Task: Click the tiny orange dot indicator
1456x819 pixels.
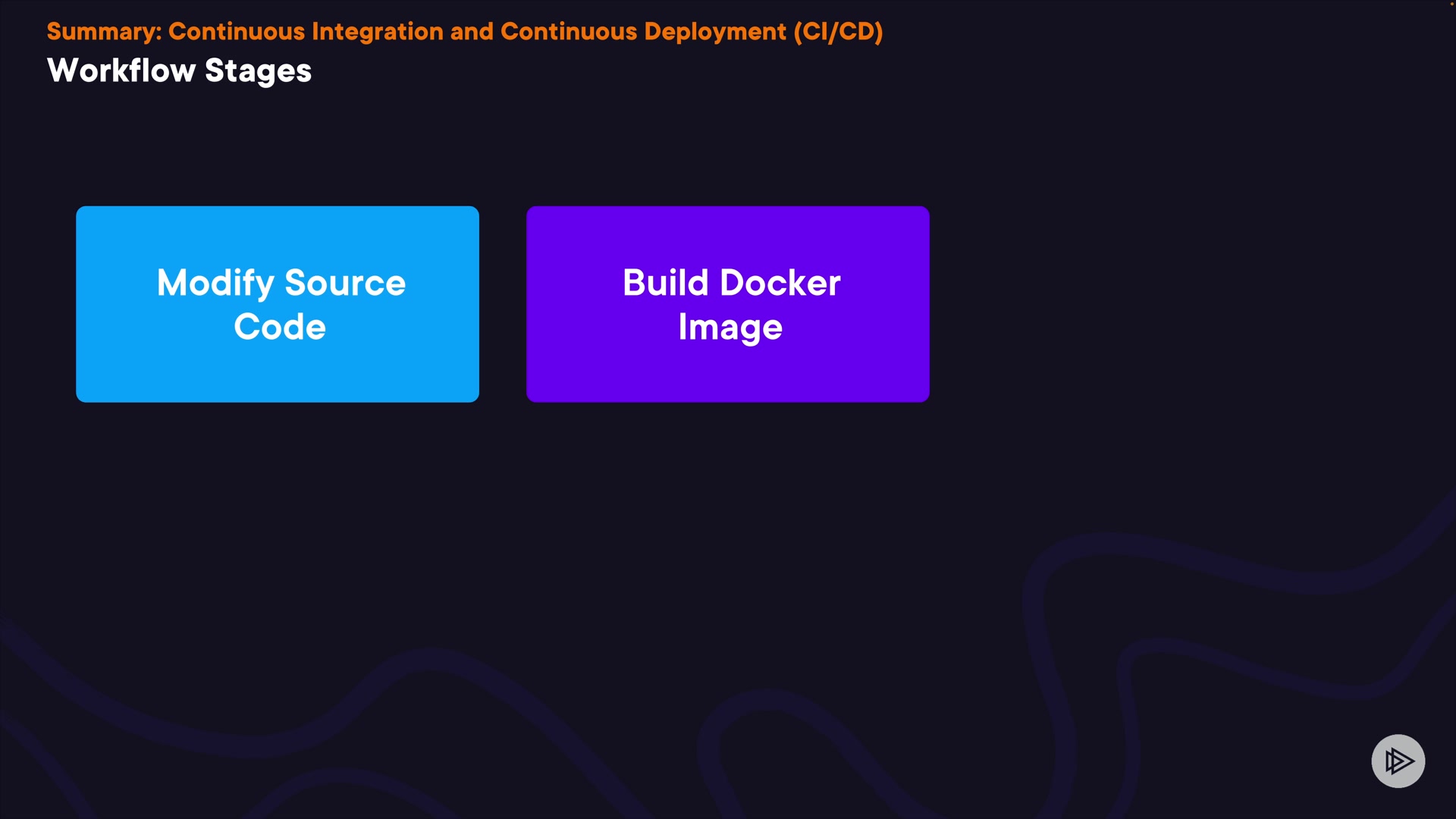Action: (1451, 4)
